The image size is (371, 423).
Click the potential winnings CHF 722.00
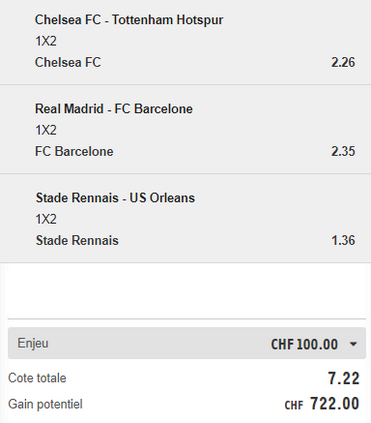tap(322, 404)
